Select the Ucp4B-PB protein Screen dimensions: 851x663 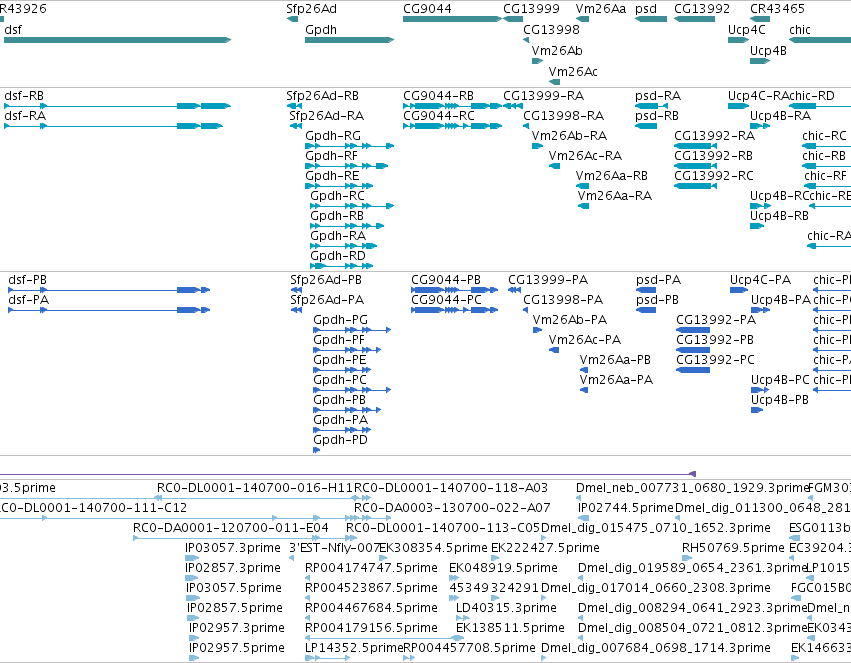coord(757,410)
